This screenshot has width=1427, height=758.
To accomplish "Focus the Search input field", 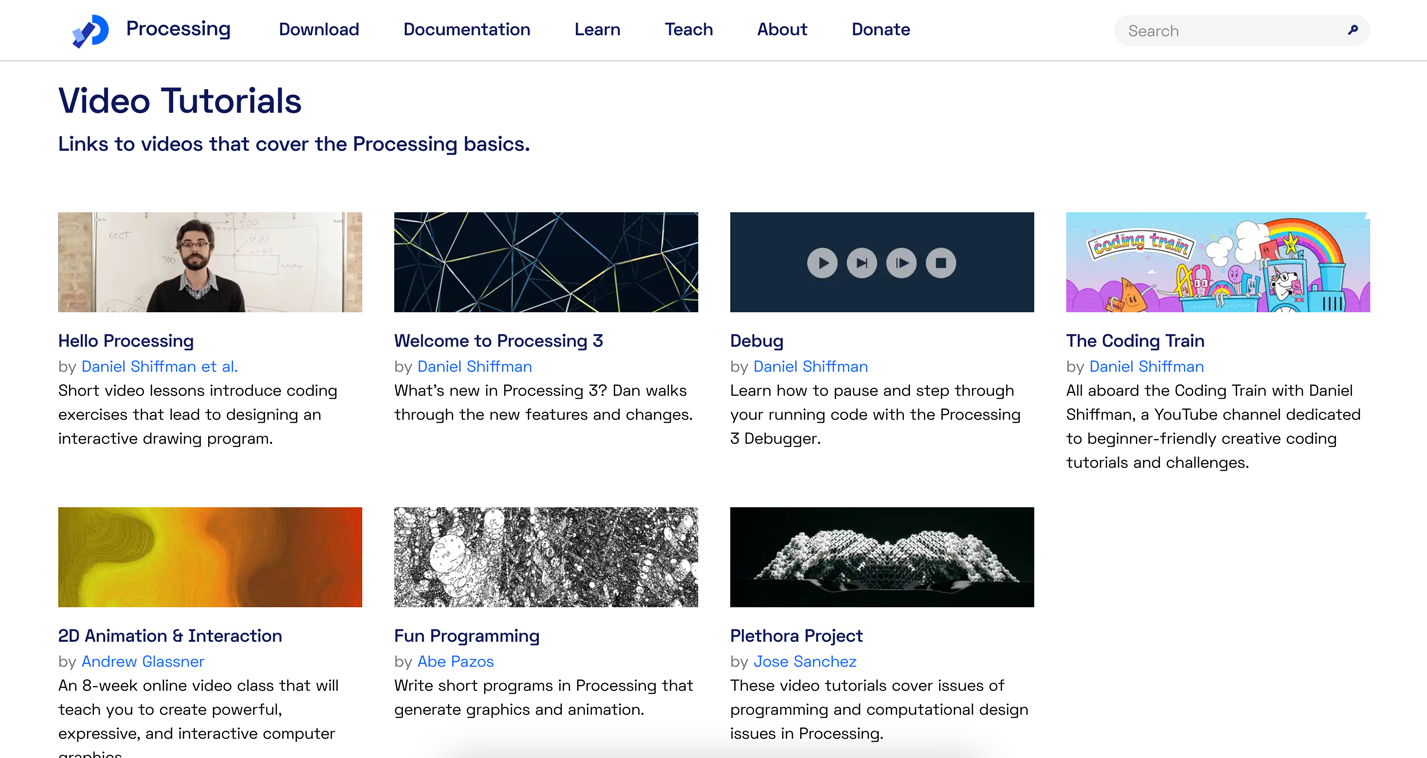I will [x=1242, y=31].
